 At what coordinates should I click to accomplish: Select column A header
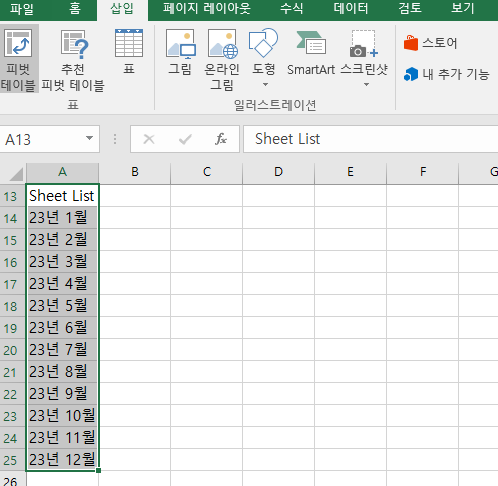coord(62,173)
